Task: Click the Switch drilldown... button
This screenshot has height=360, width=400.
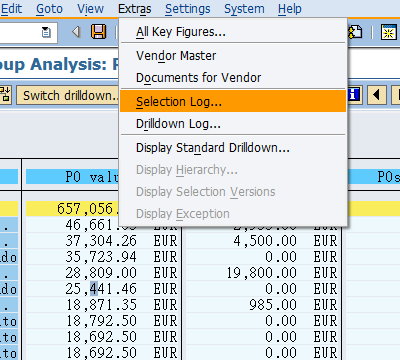Action: pos(68,96)
